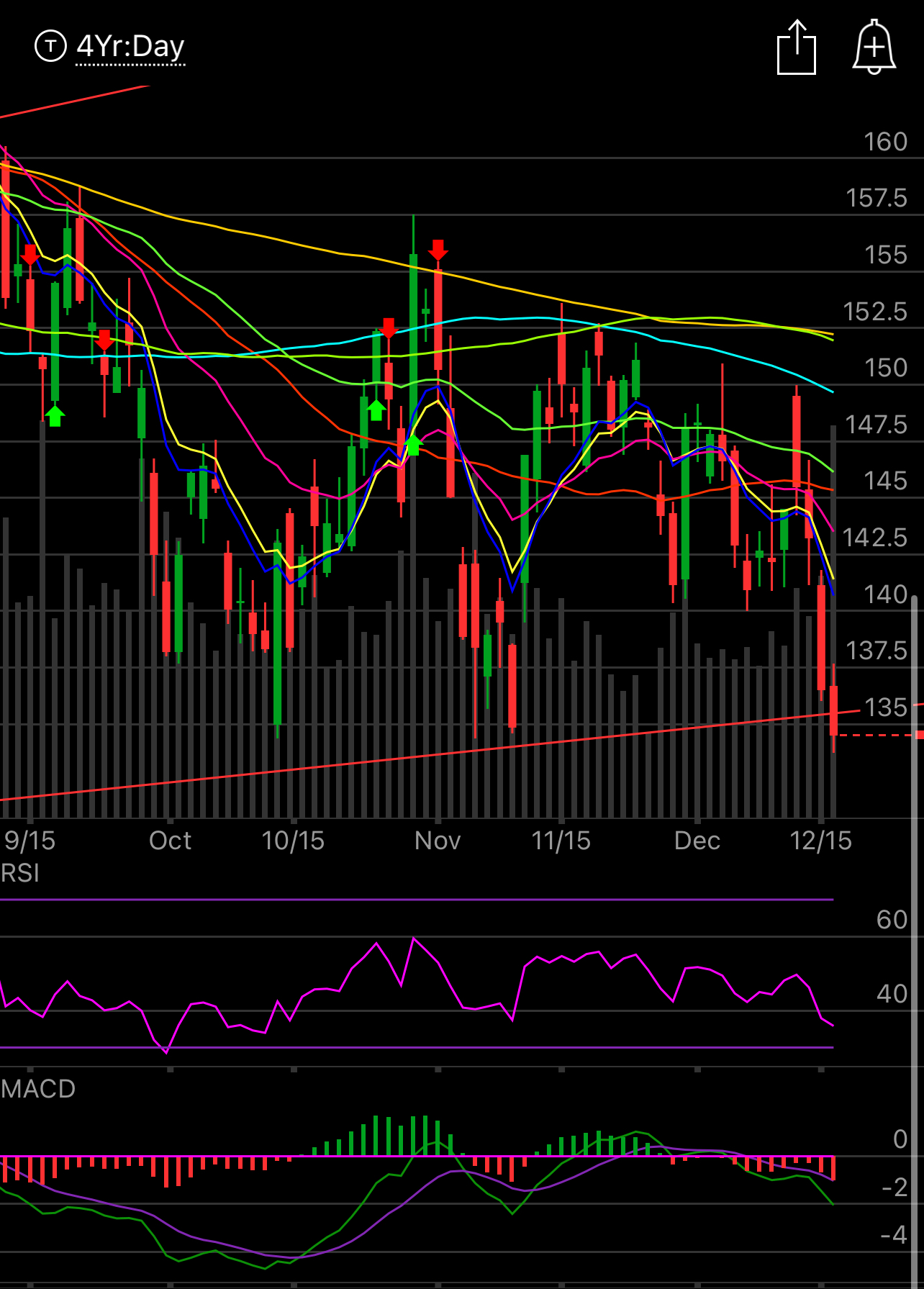Click the 142.5 price axis label

pyautogui.click(x=874, y=538)
